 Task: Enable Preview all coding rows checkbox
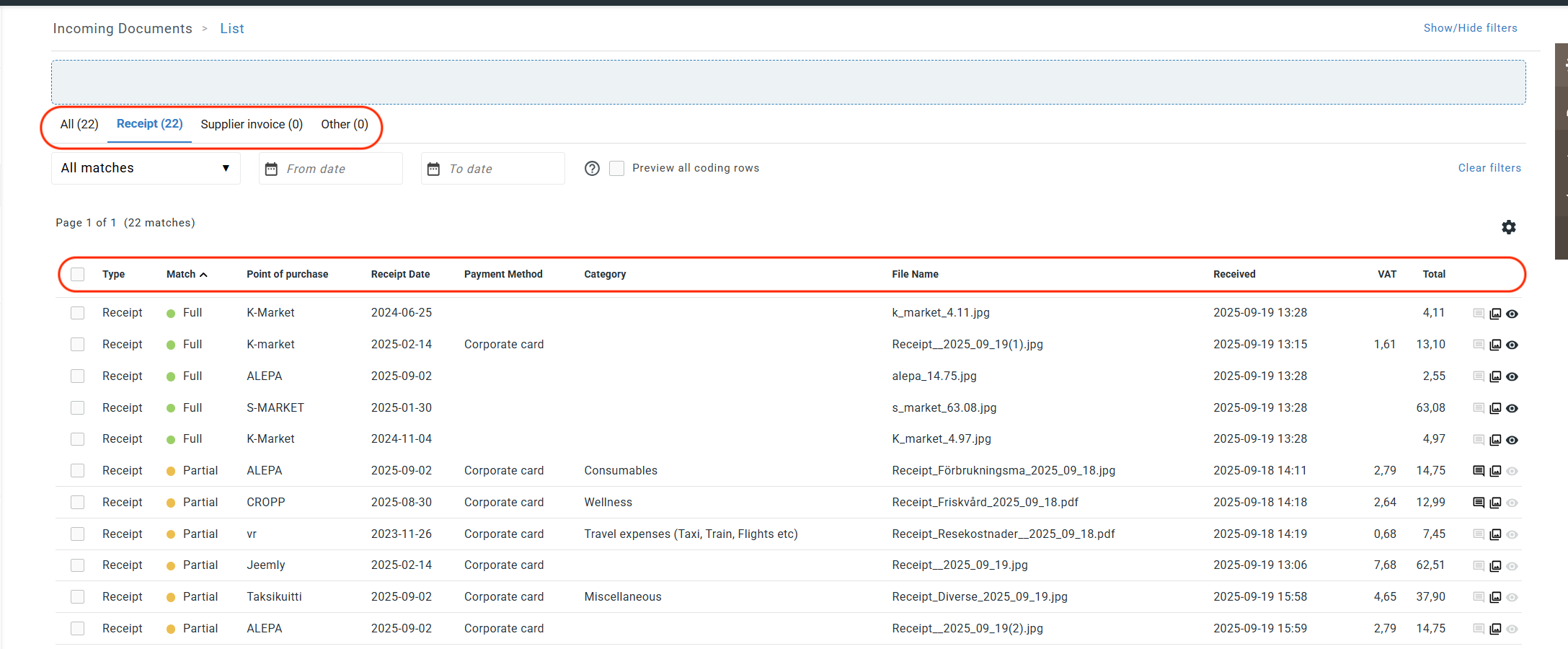pos(617,169)
